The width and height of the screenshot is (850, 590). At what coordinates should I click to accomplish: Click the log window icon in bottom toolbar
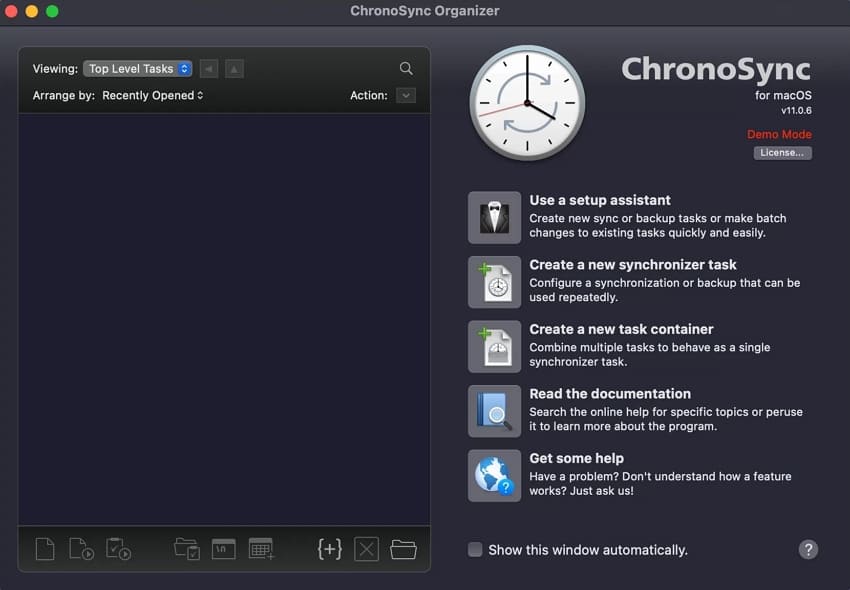click(223, 549)
